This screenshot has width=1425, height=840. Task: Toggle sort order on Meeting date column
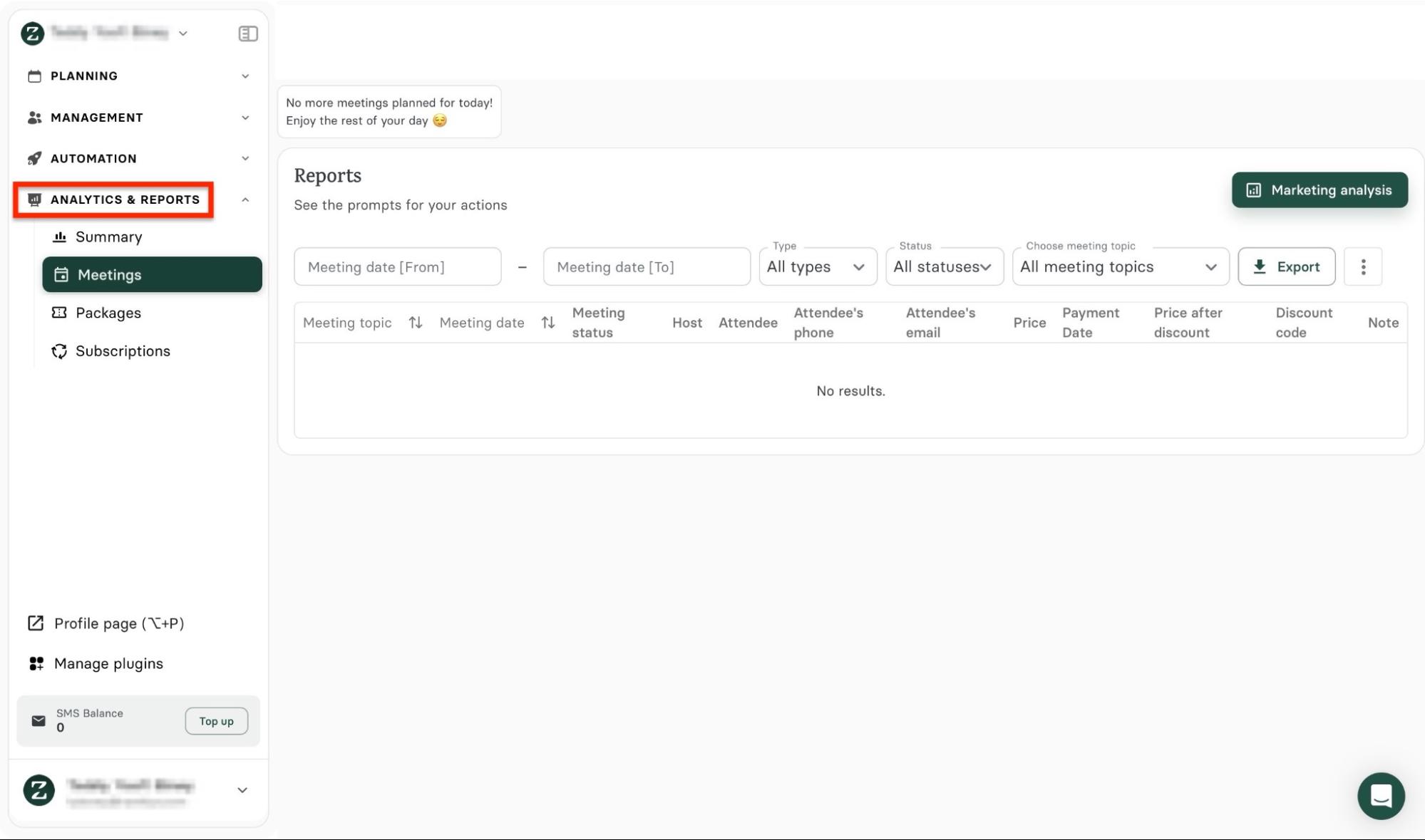point(547,322)
